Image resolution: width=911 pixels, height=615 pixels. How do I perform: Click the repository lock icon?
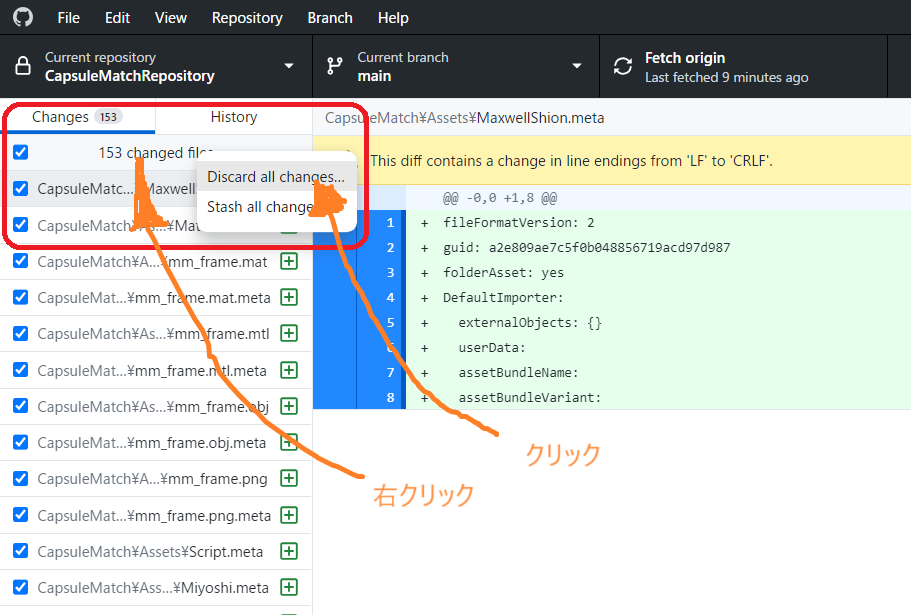coord(22,67)
